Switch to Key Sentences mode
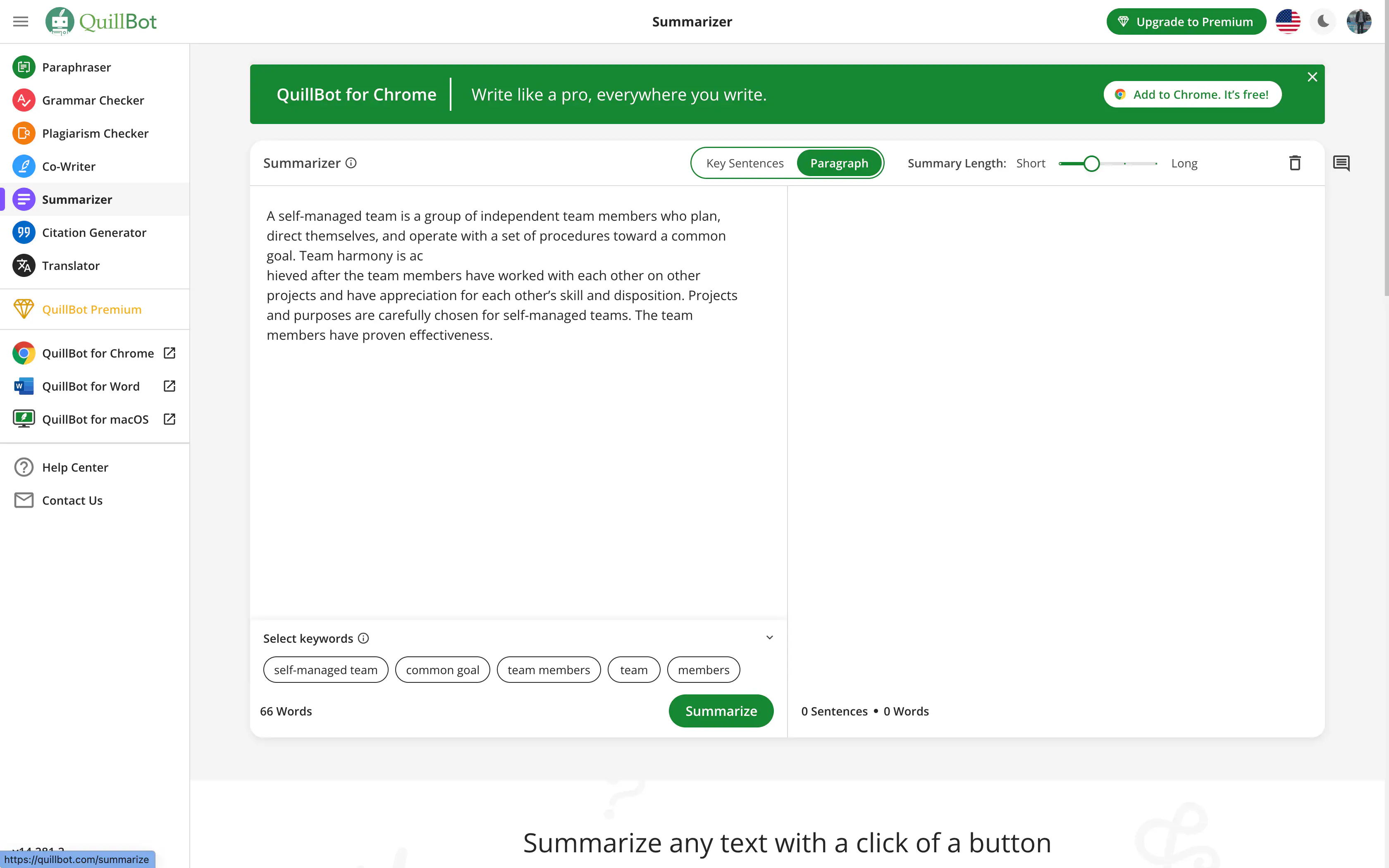 click(x=745, y=163)
